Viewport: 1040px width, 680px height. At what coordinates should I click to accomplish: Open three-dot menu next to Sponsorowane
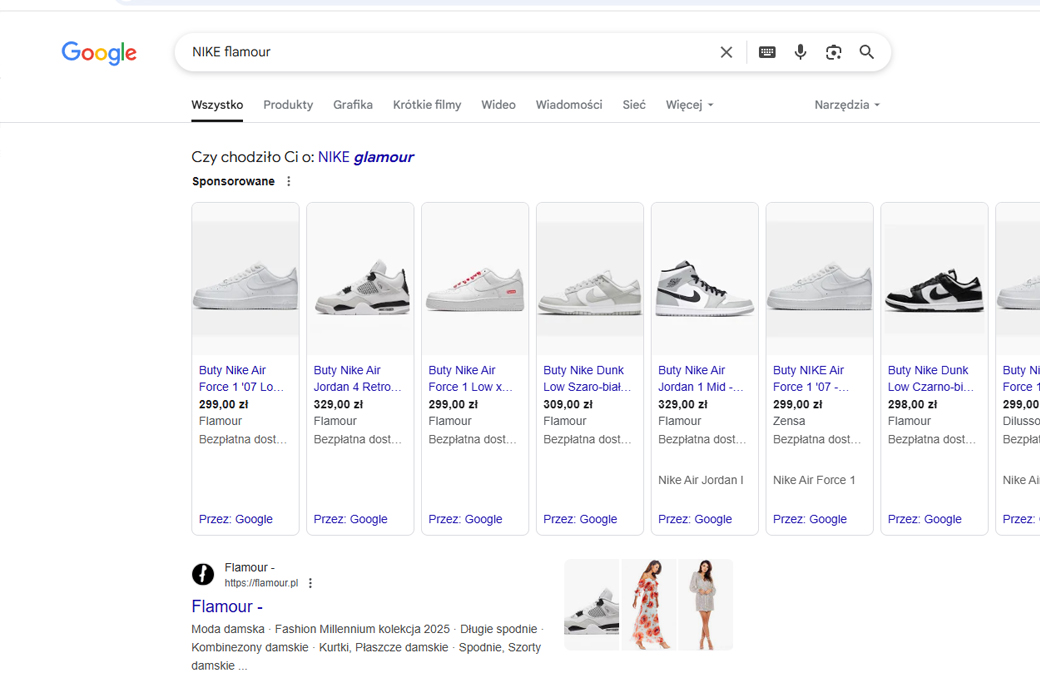point(289,181)
